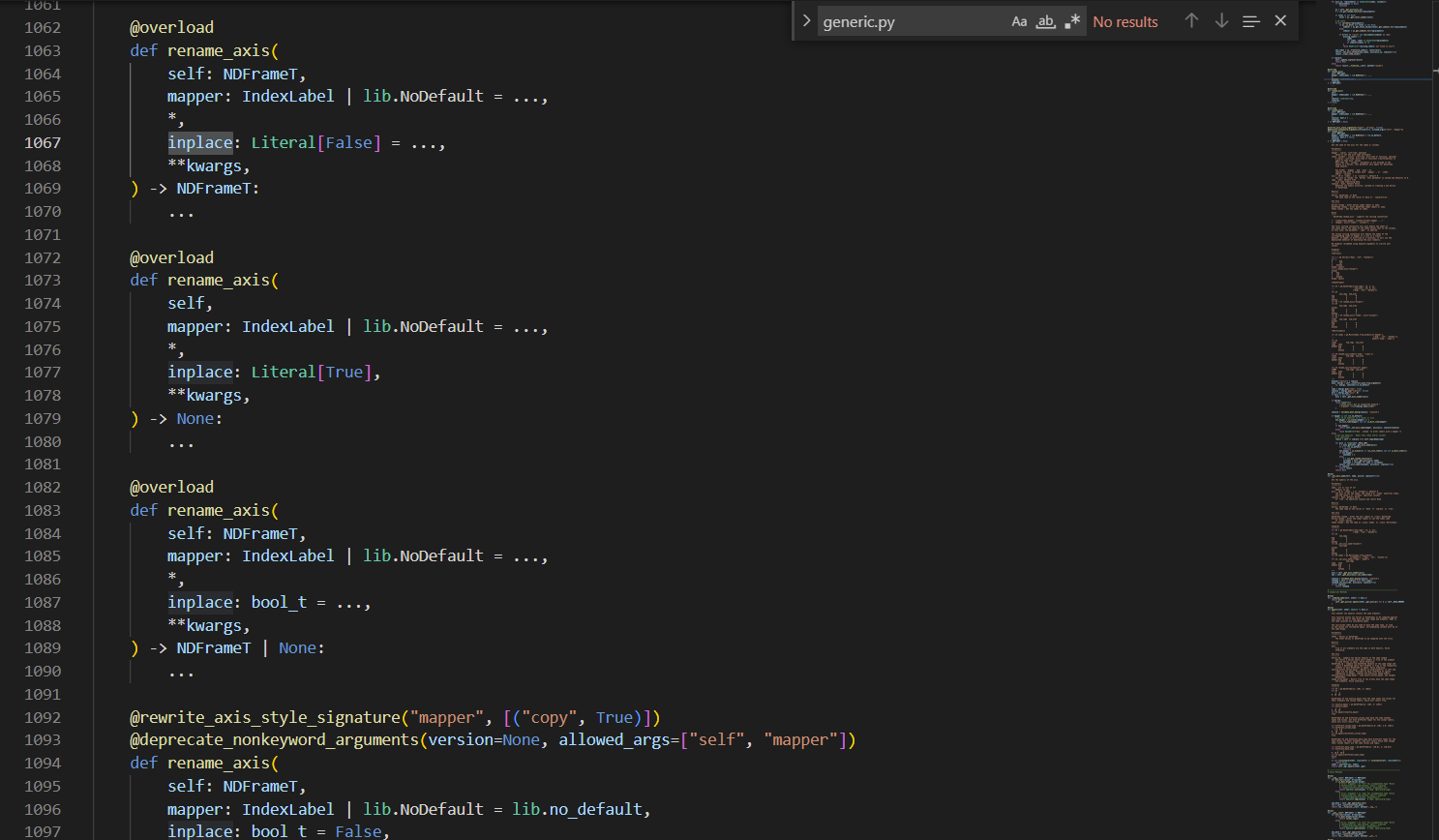Click 'None' return type on line 1079
The image size is (1439, 840).
[x=195, y=418]
